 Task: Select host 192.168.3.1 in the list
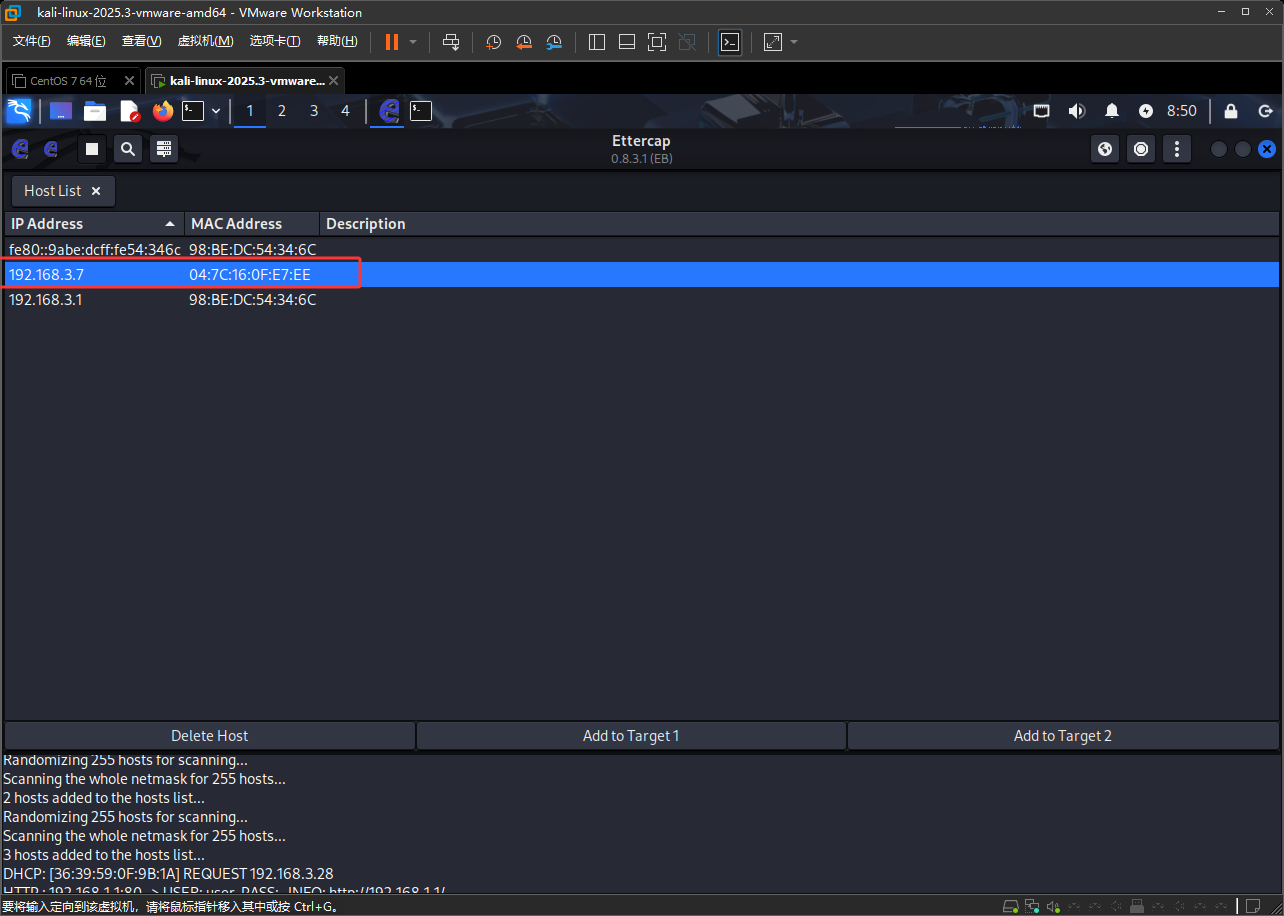(641, 299)
